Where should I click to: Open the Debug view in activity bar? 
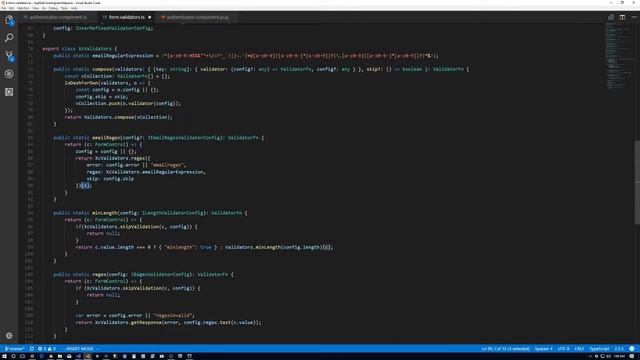click(9, 74)
